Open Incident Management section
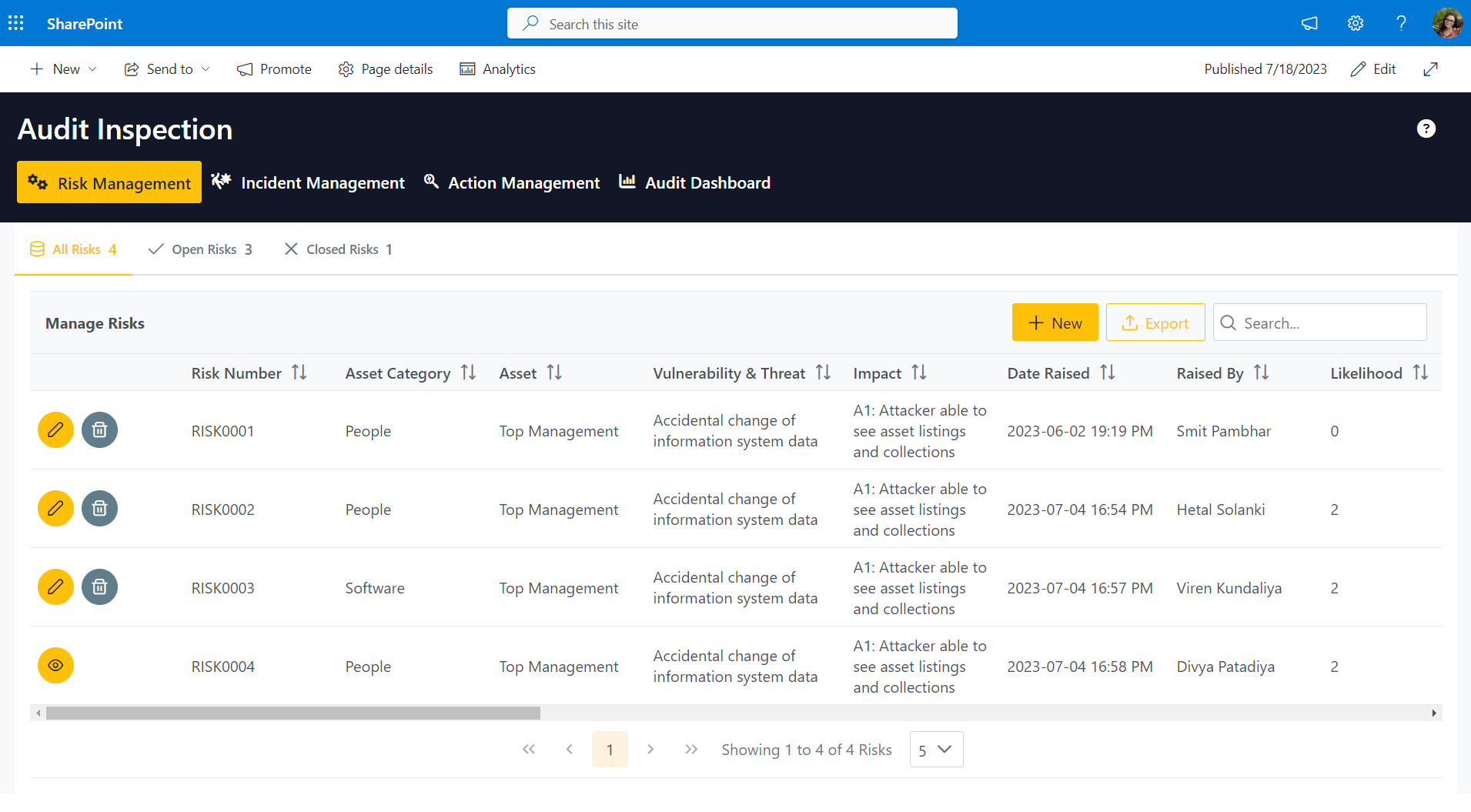The height and width of the screenshot is (812, 1471). point(309,183)
